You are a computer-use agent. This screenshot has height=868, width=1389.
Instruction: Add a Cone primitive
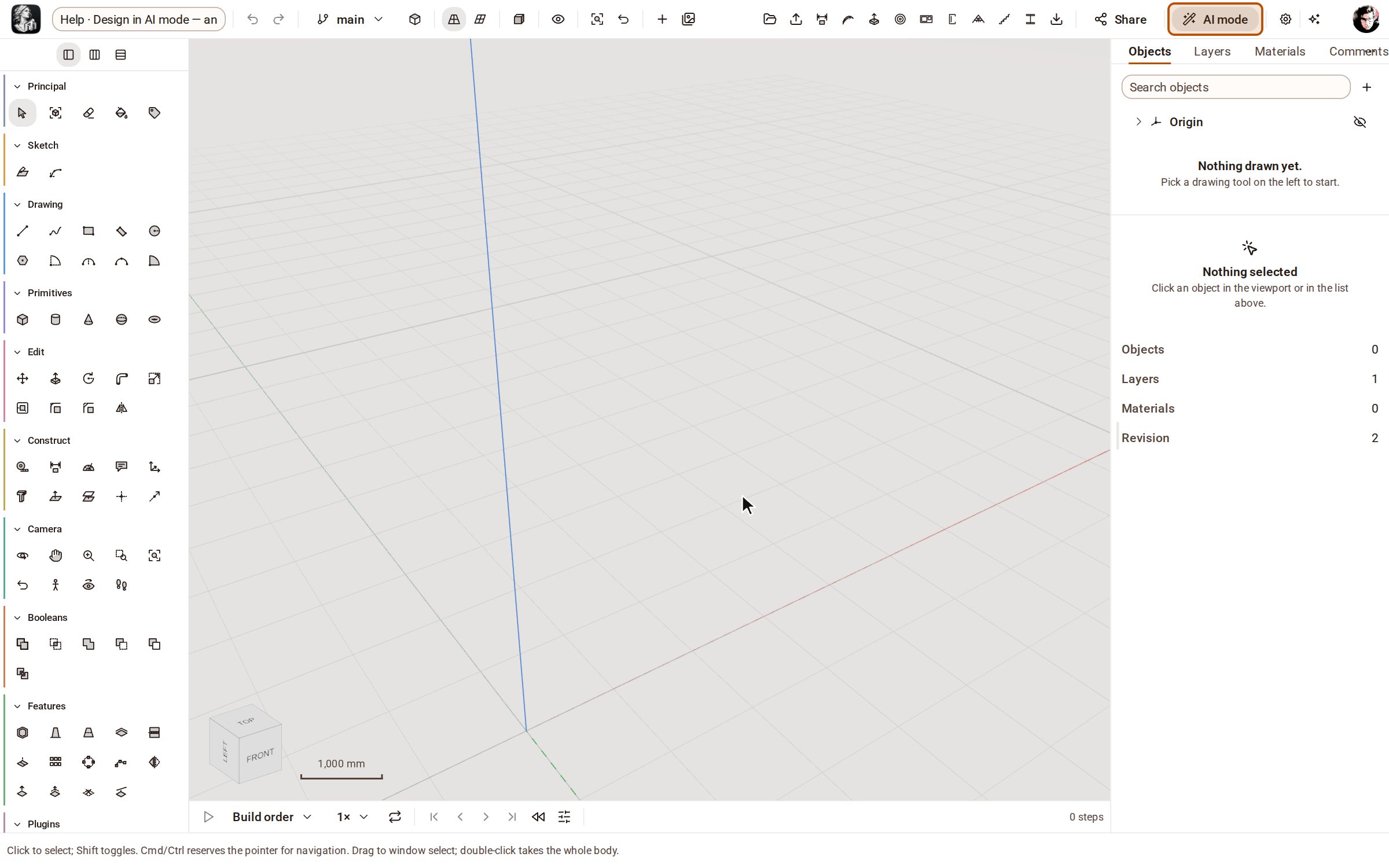[89, 319]
